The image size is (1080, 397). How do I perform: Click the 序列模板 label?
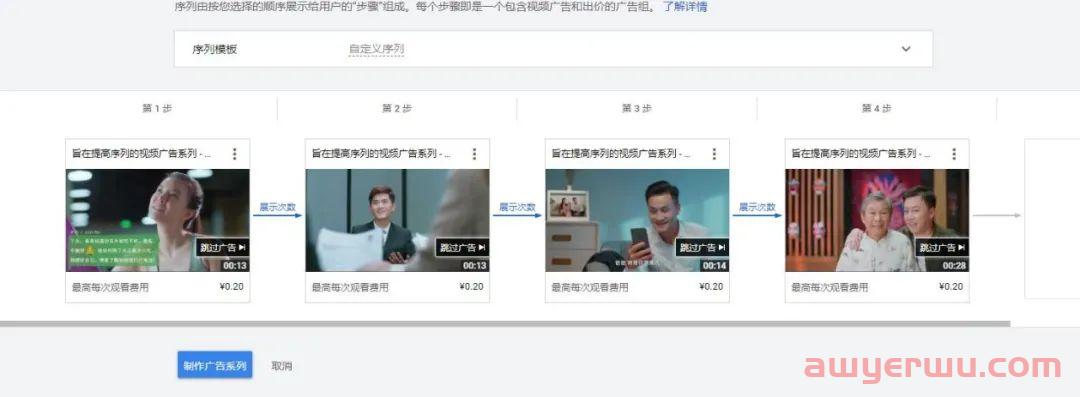click(215, 50)
